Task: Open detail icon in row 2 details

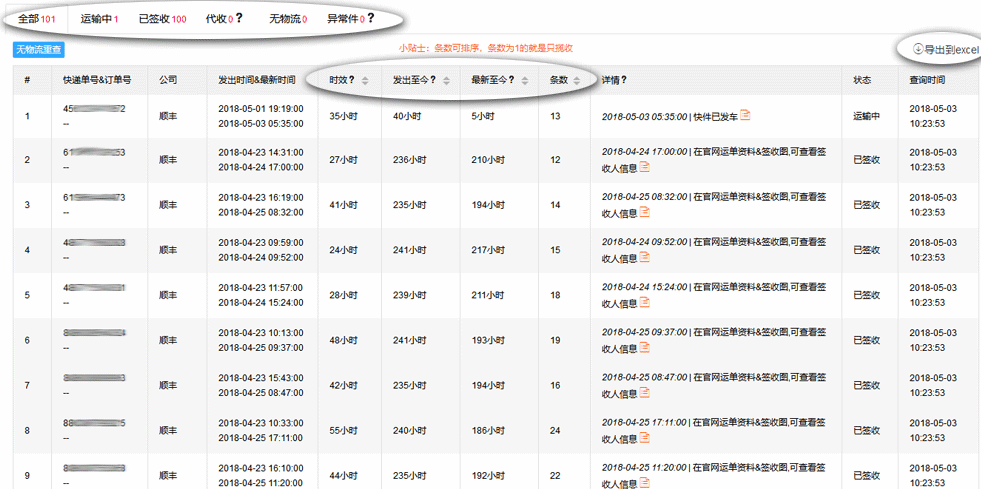Action: point(645,167)
